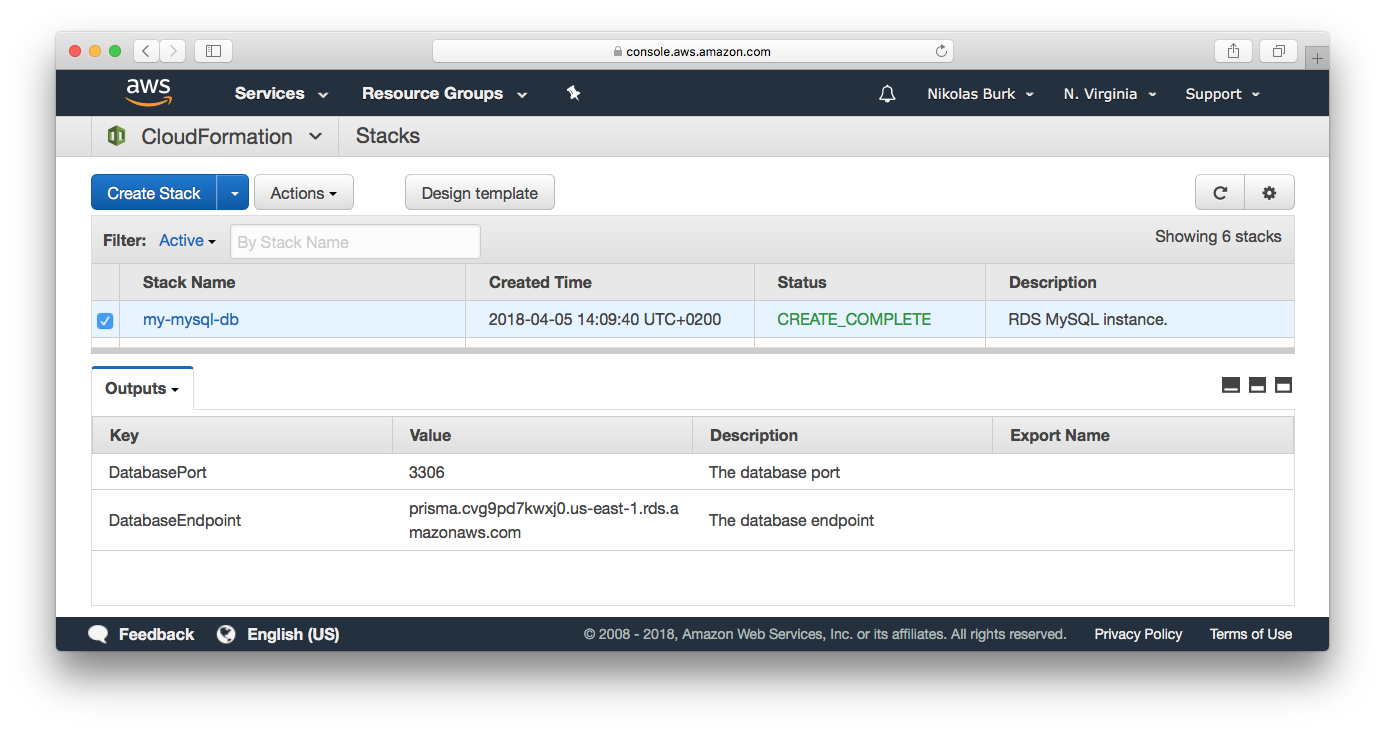Click the pin shortcut icon in the navbar
1385x731 pixels.
coord(573,93)
